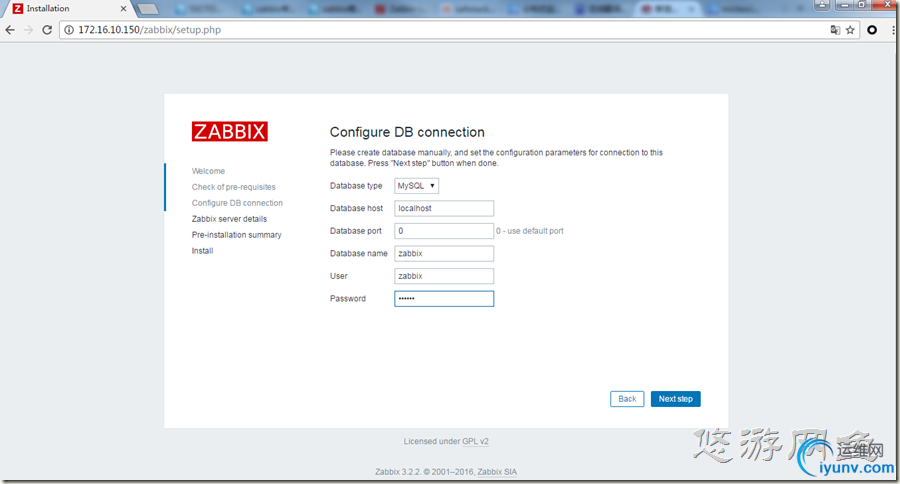The height and width of the screenshot is (484, 900).
Task: Select Zabbix server details step
Action: pyautogui.click(x=229, y=219)
